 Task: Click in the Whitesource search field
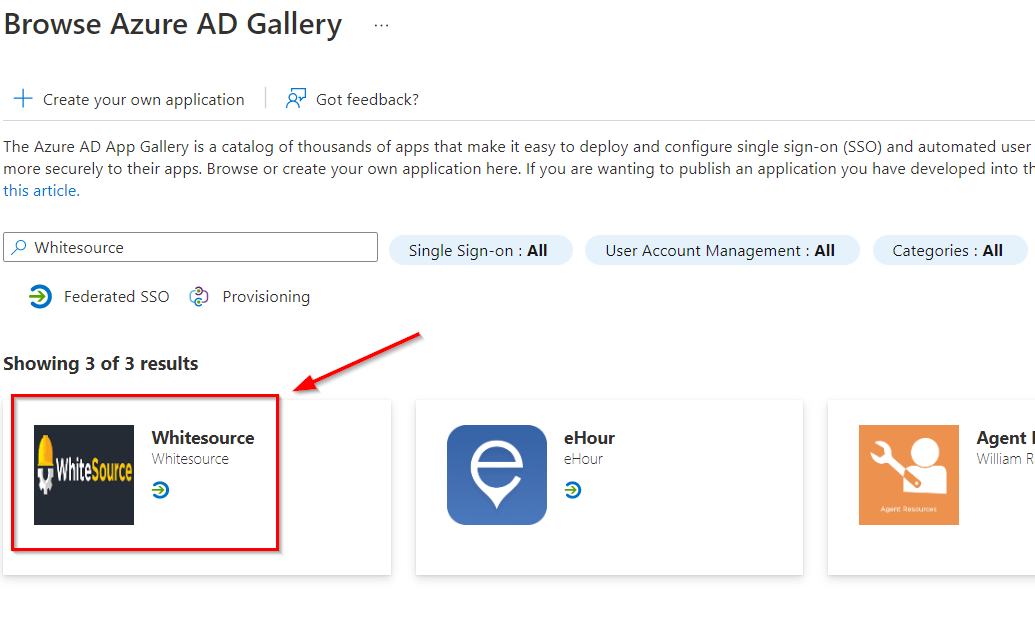point(200,248)
